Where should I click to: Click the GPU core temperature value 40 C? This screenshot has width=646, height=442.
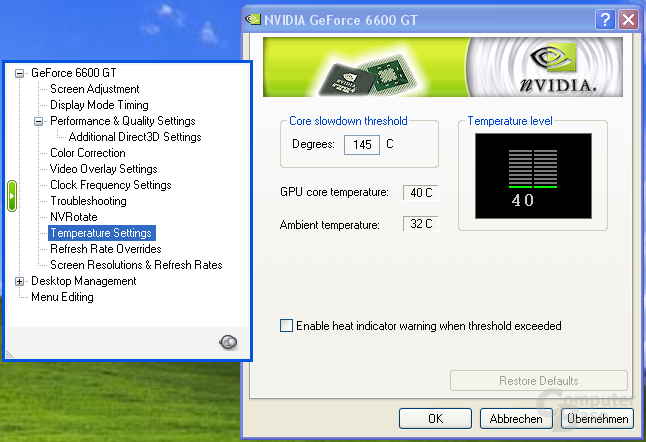coord(421,192)
